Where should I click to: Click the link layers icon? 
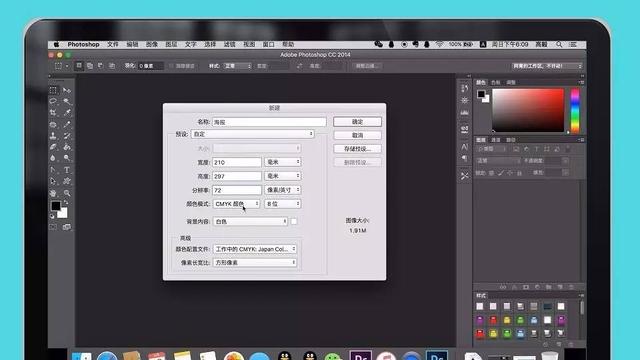point(503,287)
